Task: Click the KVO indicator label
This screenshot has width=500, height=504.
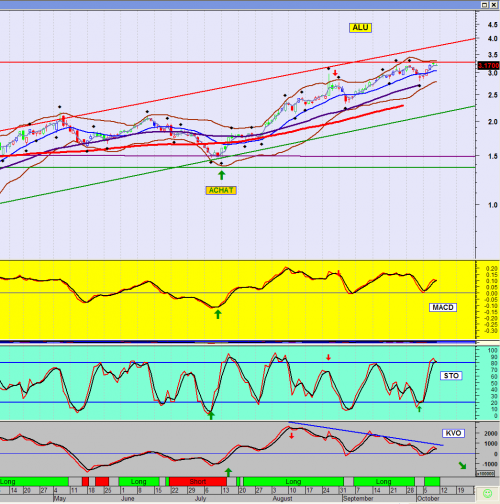Action: coord(453,433)
